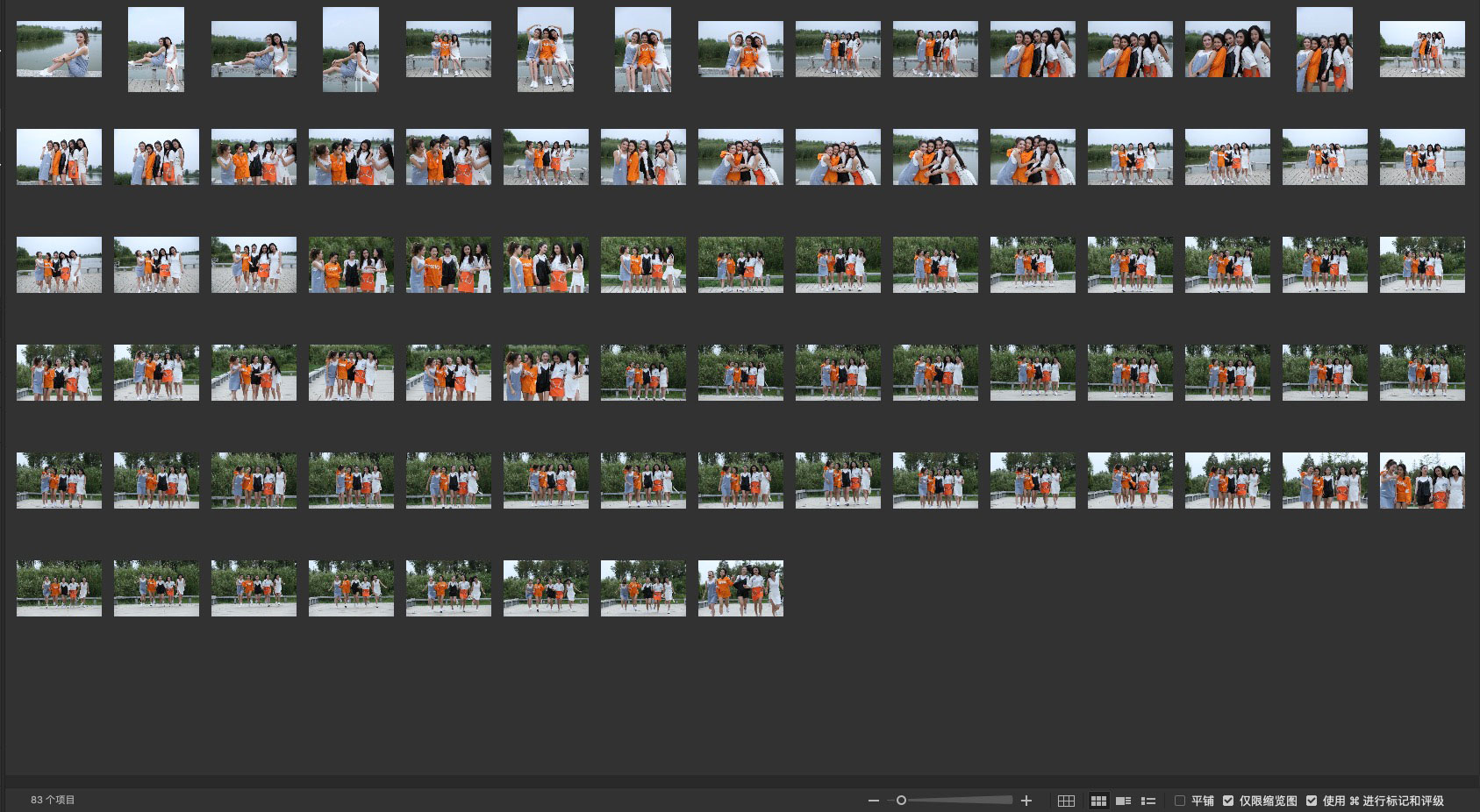Switch to list view icon
This screenshot has width=1480, height=812.
click(1148, 801)
